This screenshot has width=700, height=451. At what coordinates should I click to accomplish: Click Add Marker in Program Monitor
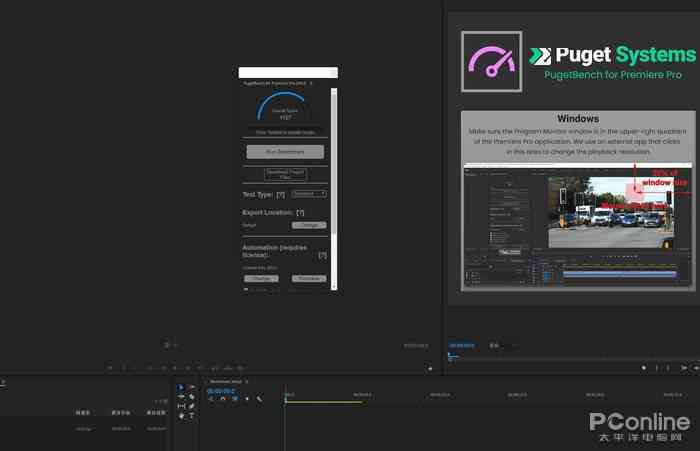coord(644,368)
